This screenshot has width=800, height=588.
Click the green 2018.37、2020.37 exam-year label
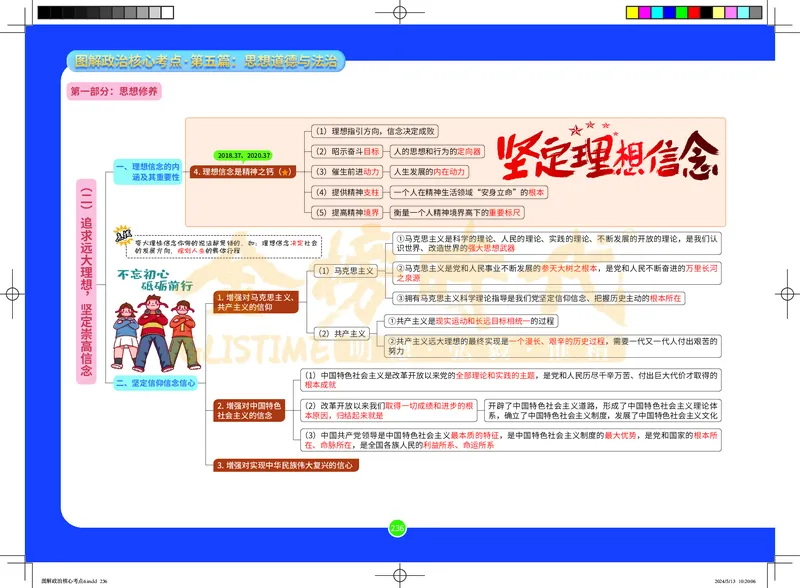243,155
